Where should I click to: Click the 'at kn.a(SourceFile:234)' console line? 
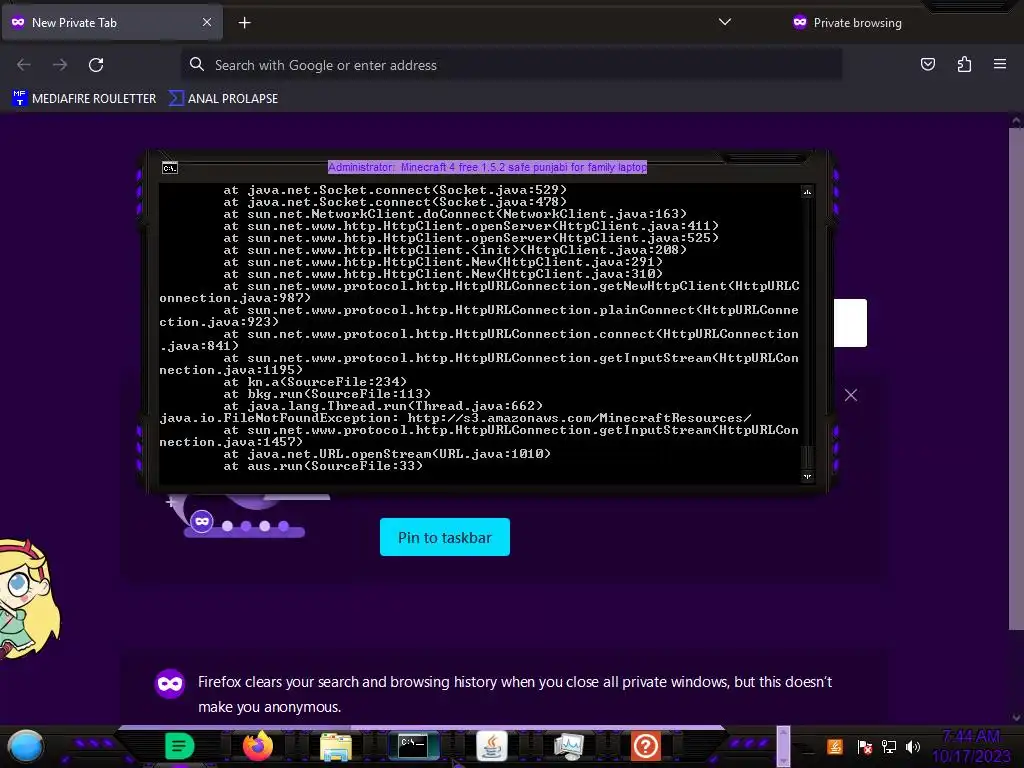[x=315, y=382]
